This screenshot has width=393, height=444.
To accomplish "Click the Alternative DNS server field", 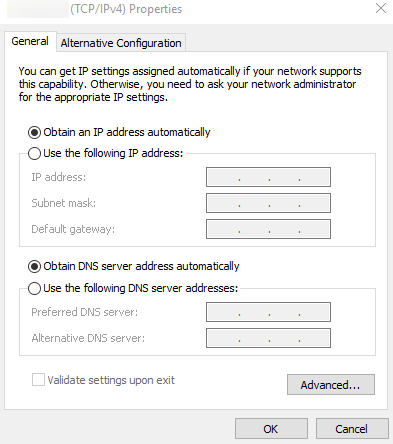I will pyautogui.click(x=268, y=338).
